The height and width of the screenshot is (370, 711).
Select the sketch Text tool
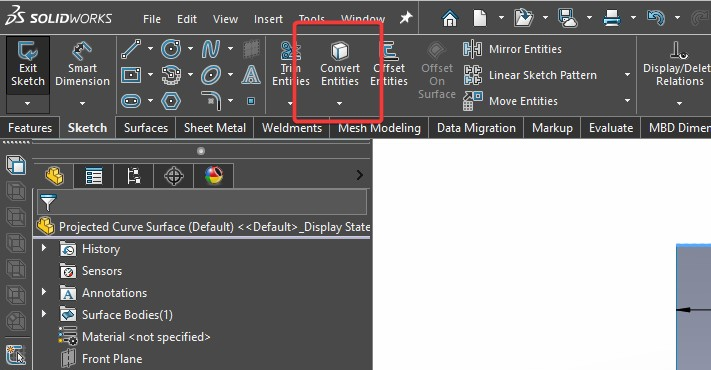(x=251, y=75)
